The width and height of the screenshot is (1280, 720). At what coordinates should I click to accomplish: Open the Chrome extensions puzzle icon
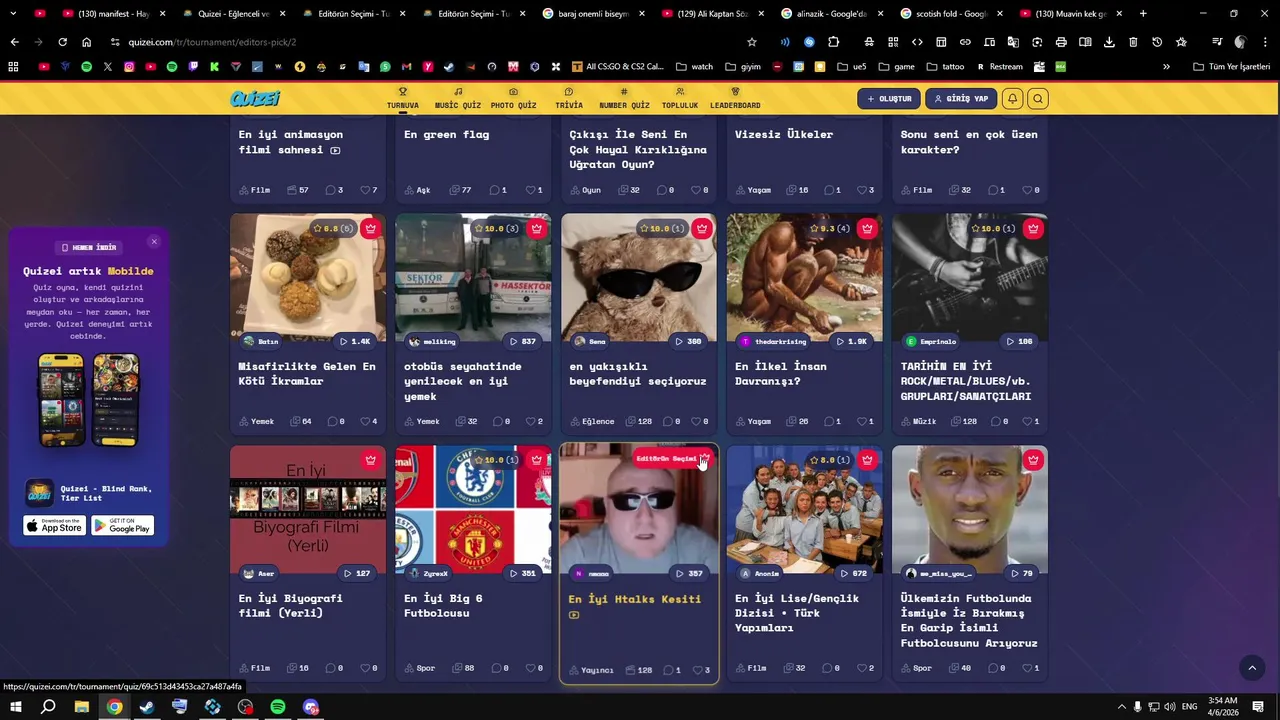pos(834,42)
